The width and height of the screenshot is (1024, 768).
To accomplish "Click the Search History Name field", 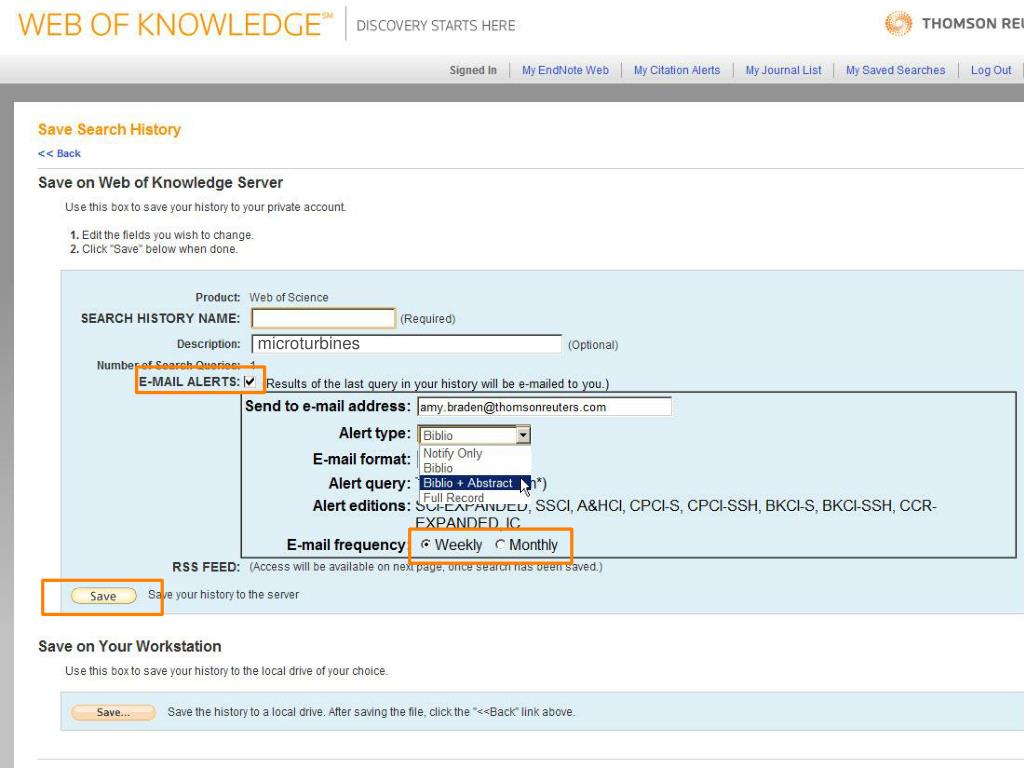I will pyautogui.click(x=323, y=318).
